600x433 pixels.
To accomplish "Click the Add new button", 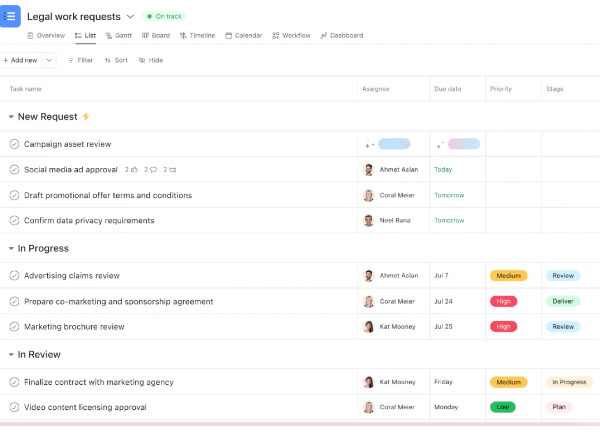I will (20, 60).
